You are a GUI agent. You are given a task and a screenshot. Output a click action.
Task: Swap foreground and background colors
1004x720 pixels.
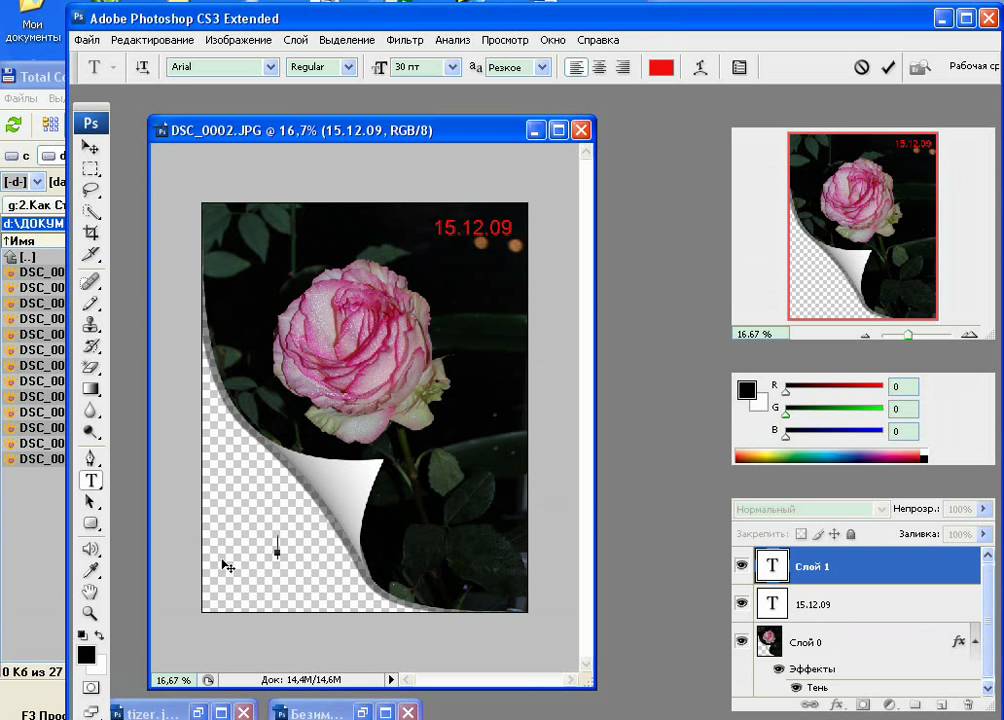click(x=99, y=635)
